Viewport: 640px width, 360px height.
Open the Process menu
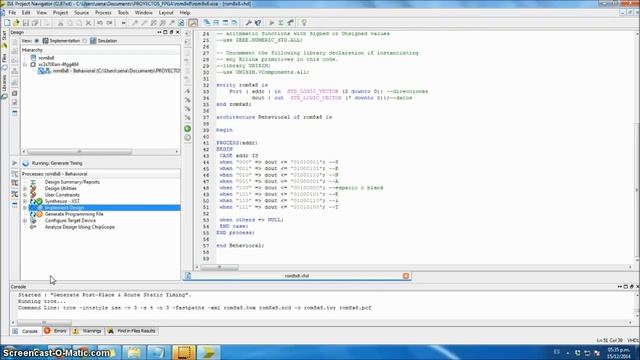click(103, 13)
